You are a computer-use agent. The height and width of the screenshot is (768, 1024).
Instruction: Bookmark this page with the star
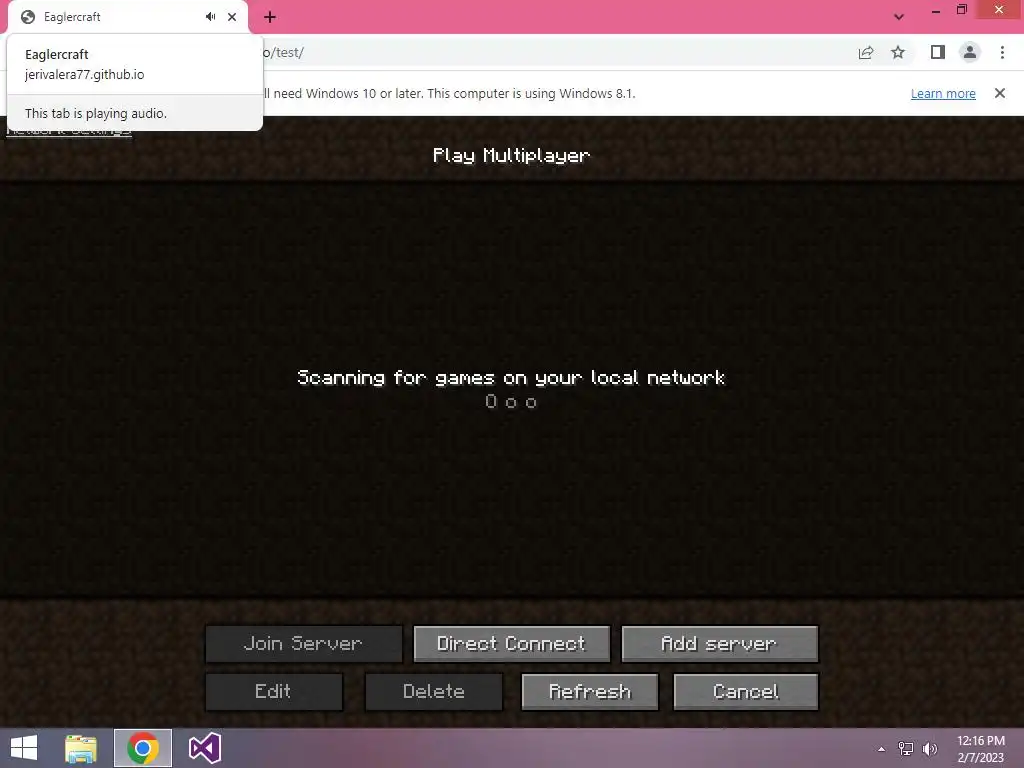pos(898,52)
